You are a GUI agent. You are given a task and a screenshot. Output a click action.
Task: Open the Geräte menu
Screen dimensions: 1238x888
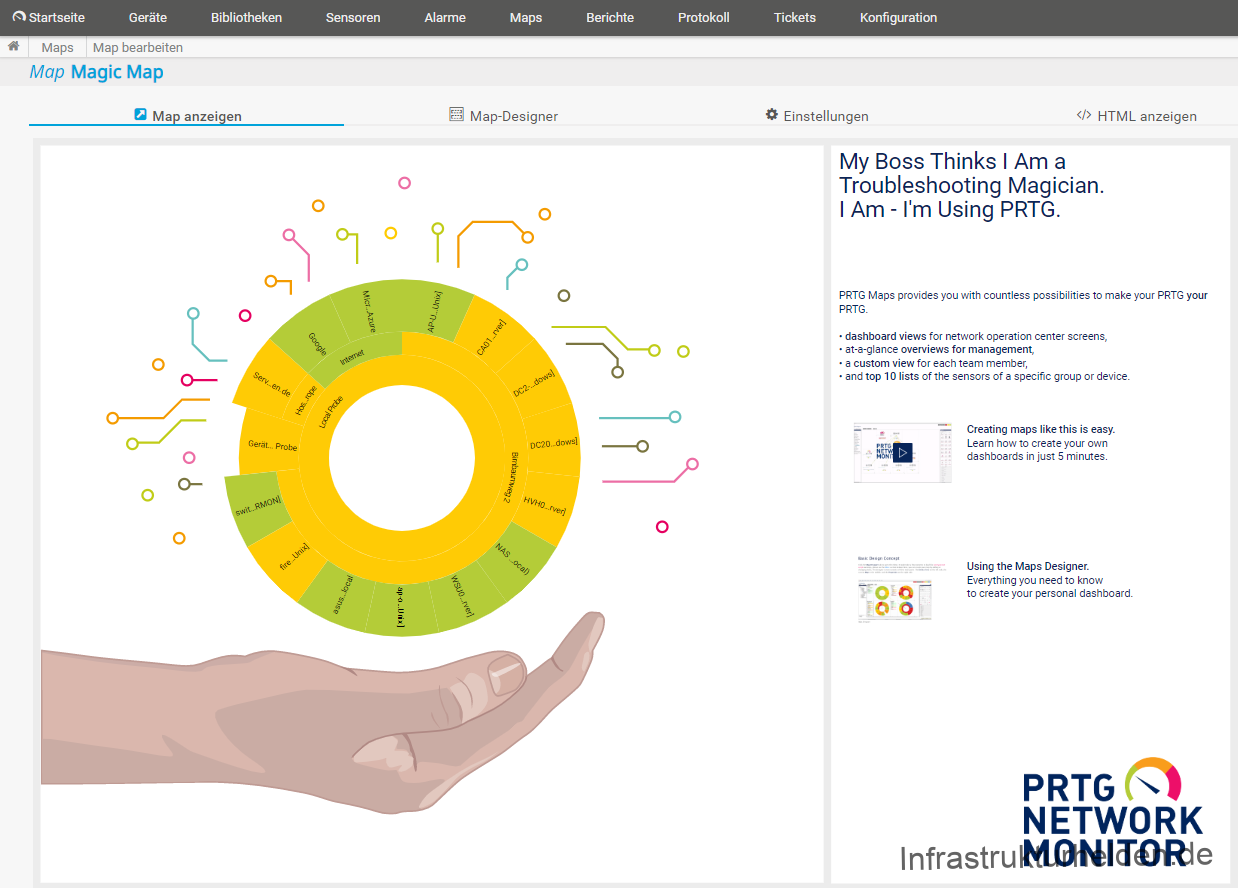coord(148,18)
